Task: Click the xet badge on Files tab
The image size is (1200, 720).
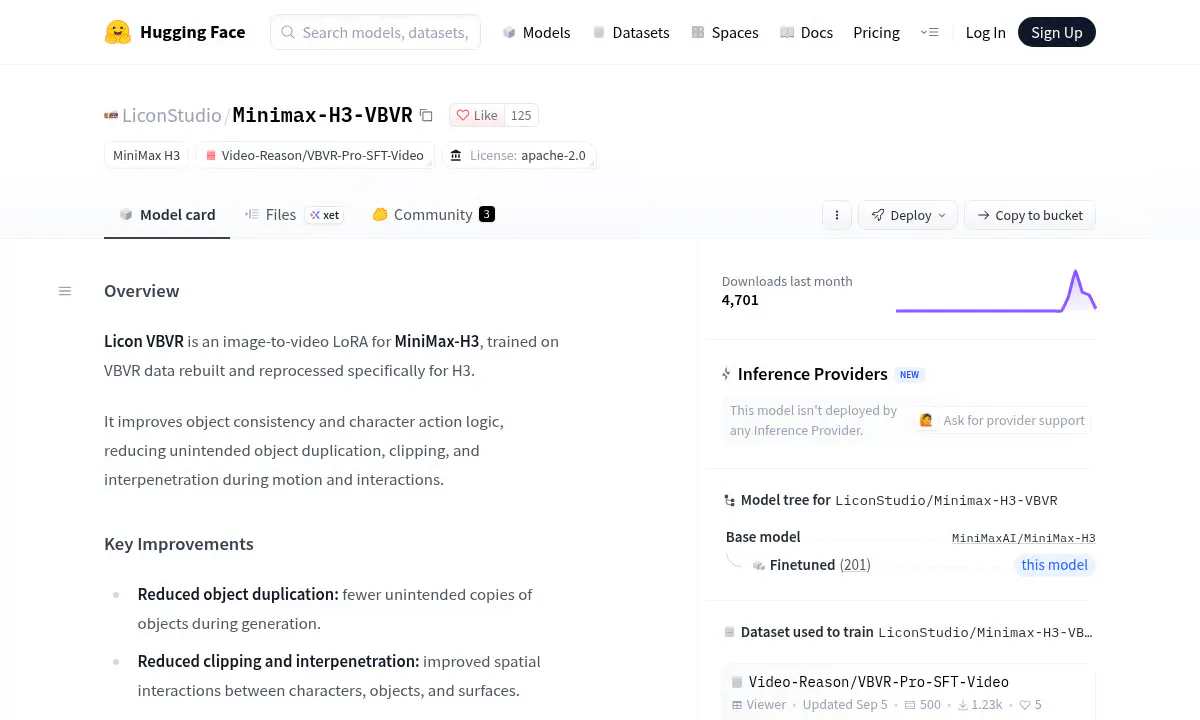Action: pyautogui.click(x=324, y=215)
